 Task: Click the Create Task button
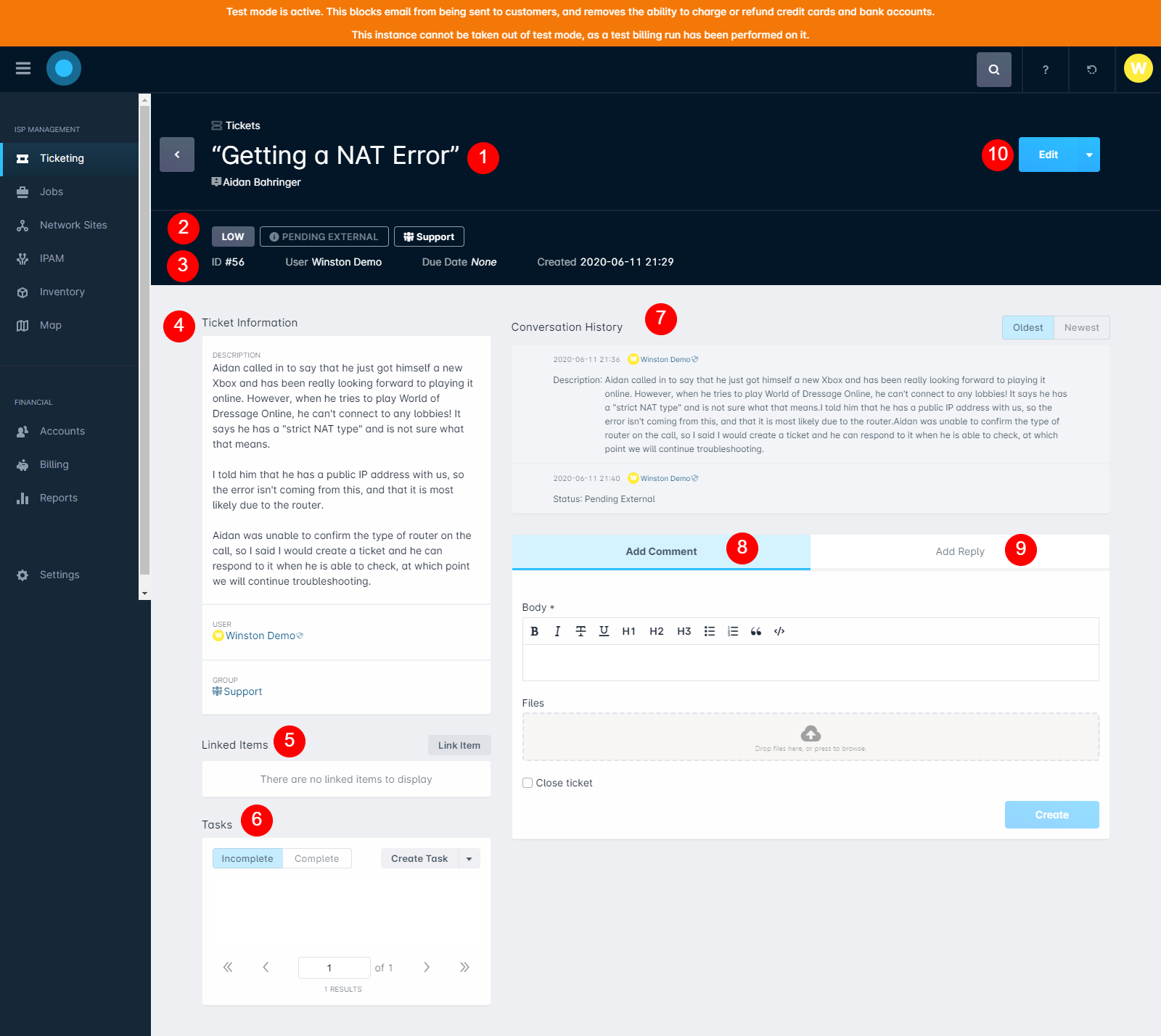point(419,858)
